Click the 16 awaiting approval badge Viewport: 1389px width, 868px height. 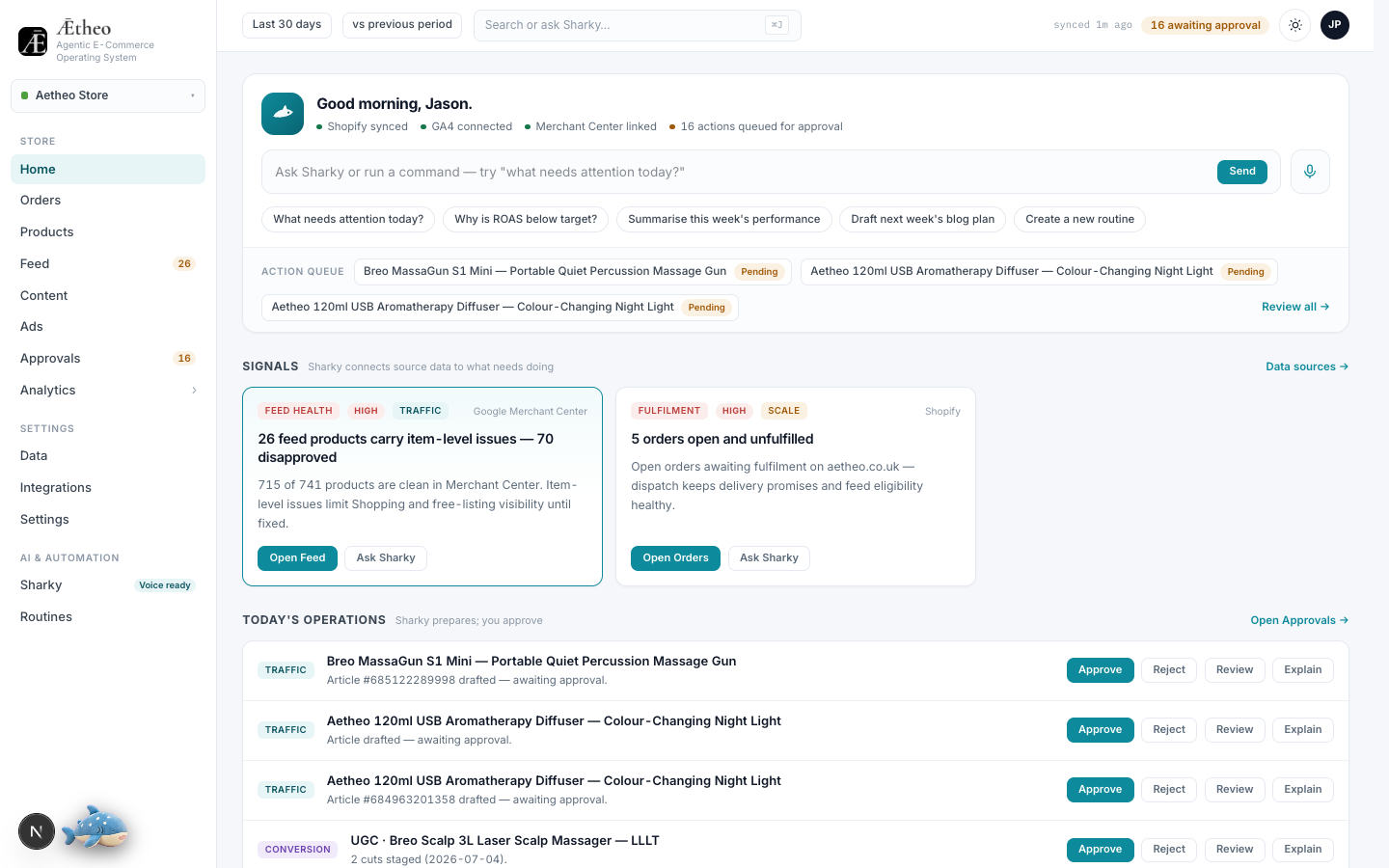tap(1205, 25)
